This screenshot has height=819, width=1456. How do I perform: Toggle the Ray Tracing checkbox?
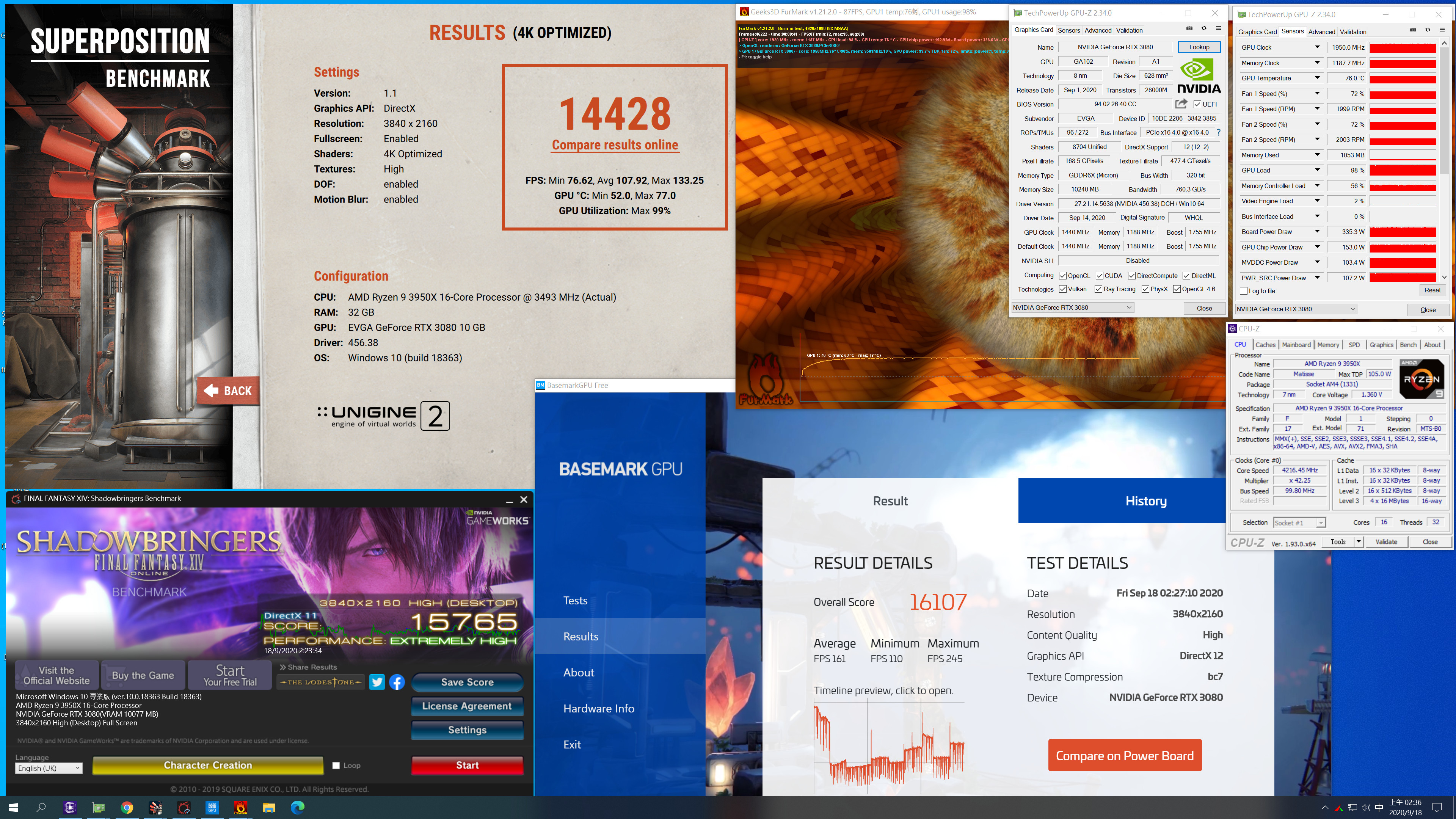pos(1098,289)
